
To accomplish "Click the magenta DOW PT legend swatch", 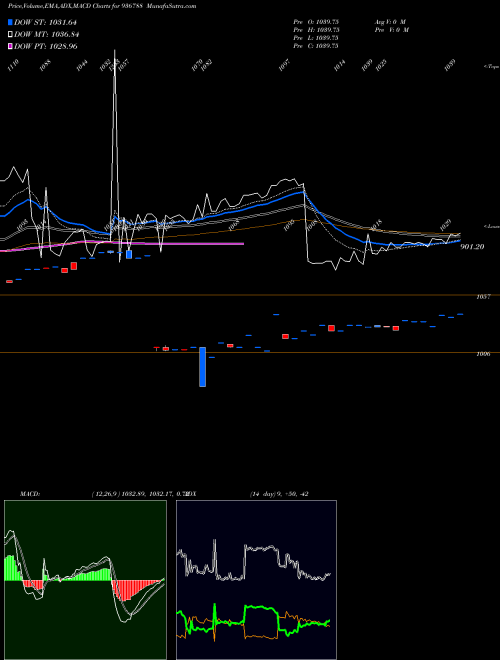I will (x=10, y=46).
